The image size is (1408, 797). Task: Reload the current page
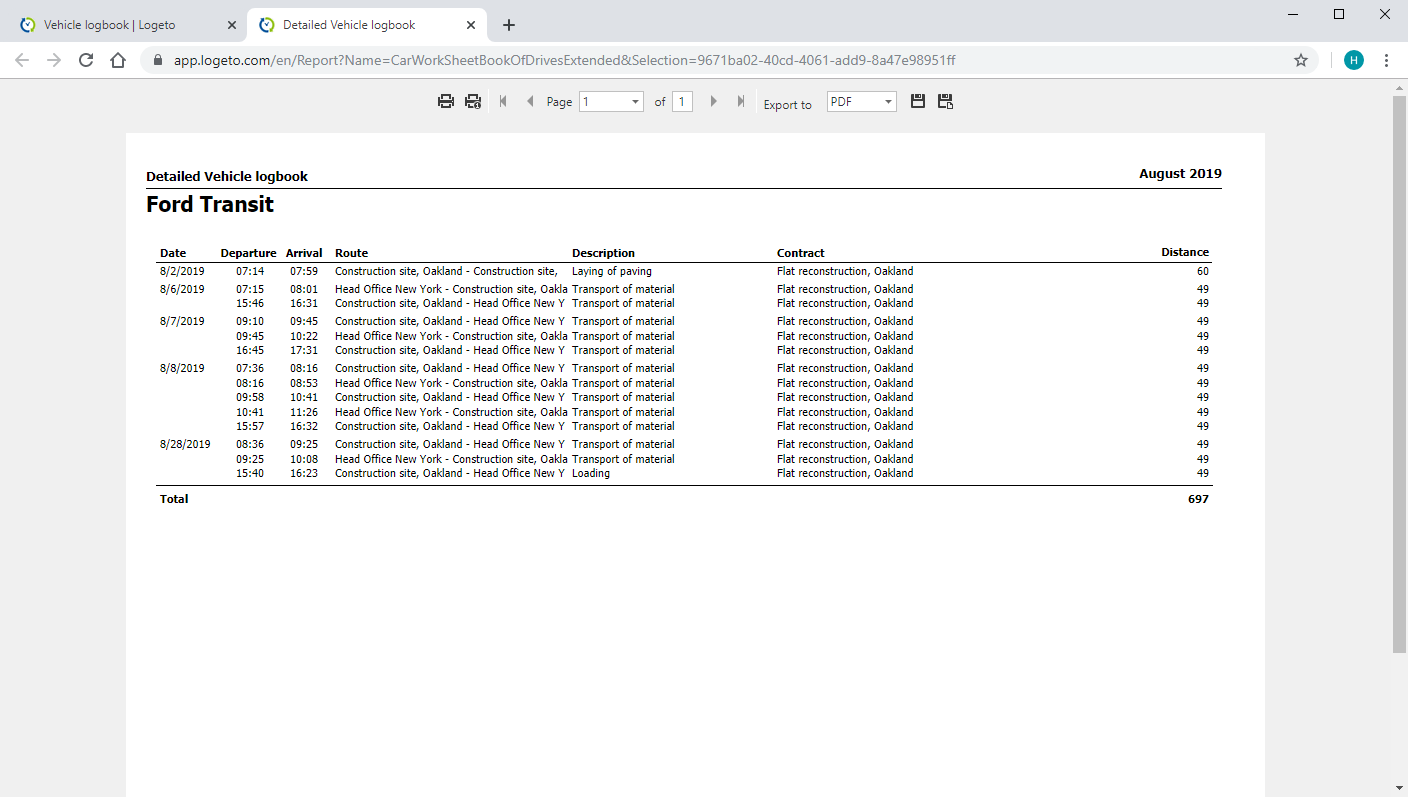pos(86,60)
